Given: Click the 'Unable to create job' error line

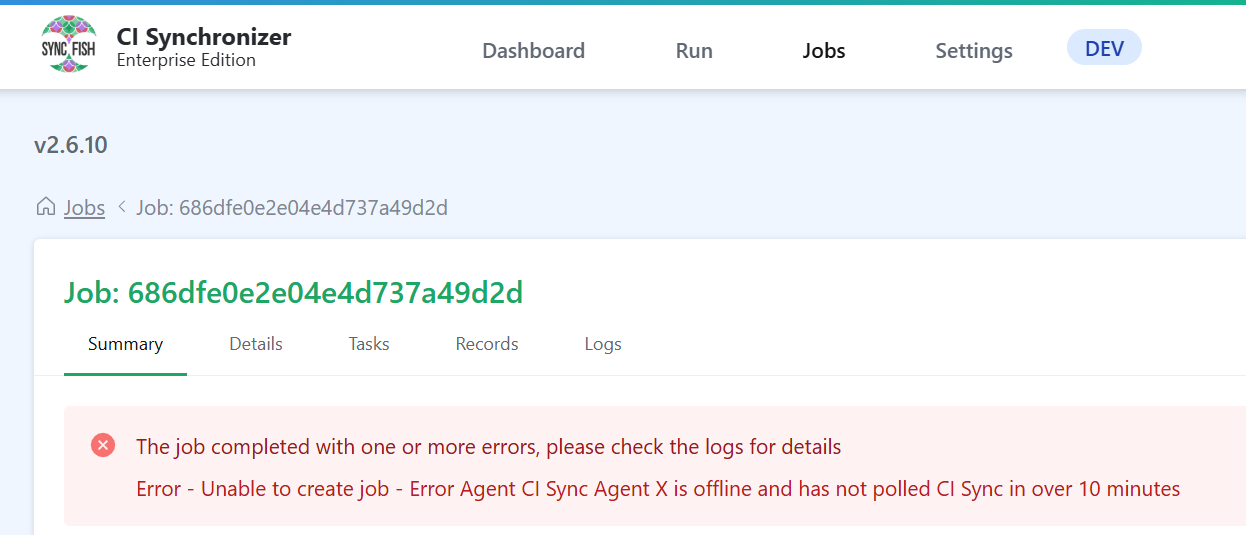Looking at the screenshot, I should [658, 489].
